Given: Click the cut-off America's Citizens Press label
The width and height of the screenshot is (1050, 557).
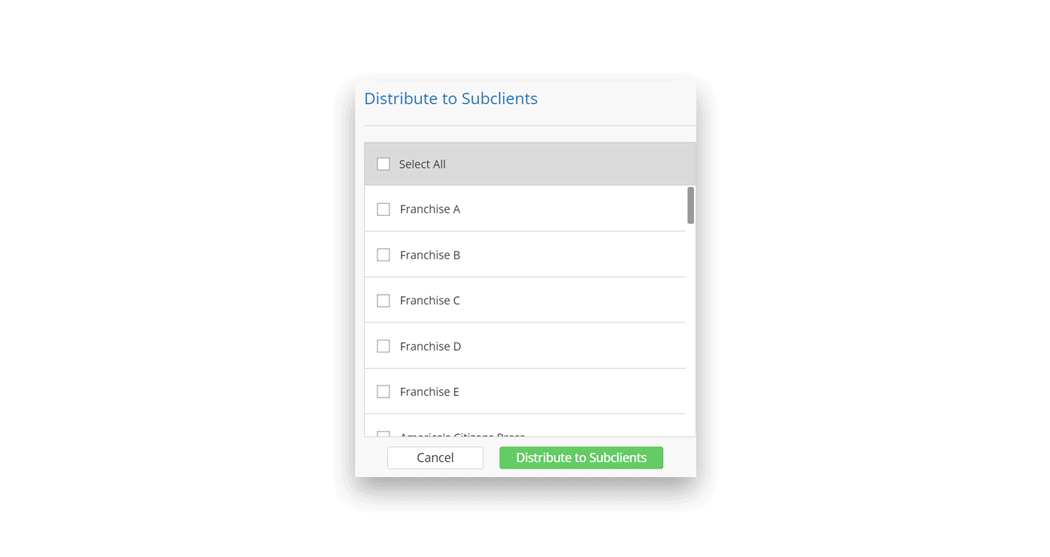Looking at the screenshot, I should pos(462,435).
